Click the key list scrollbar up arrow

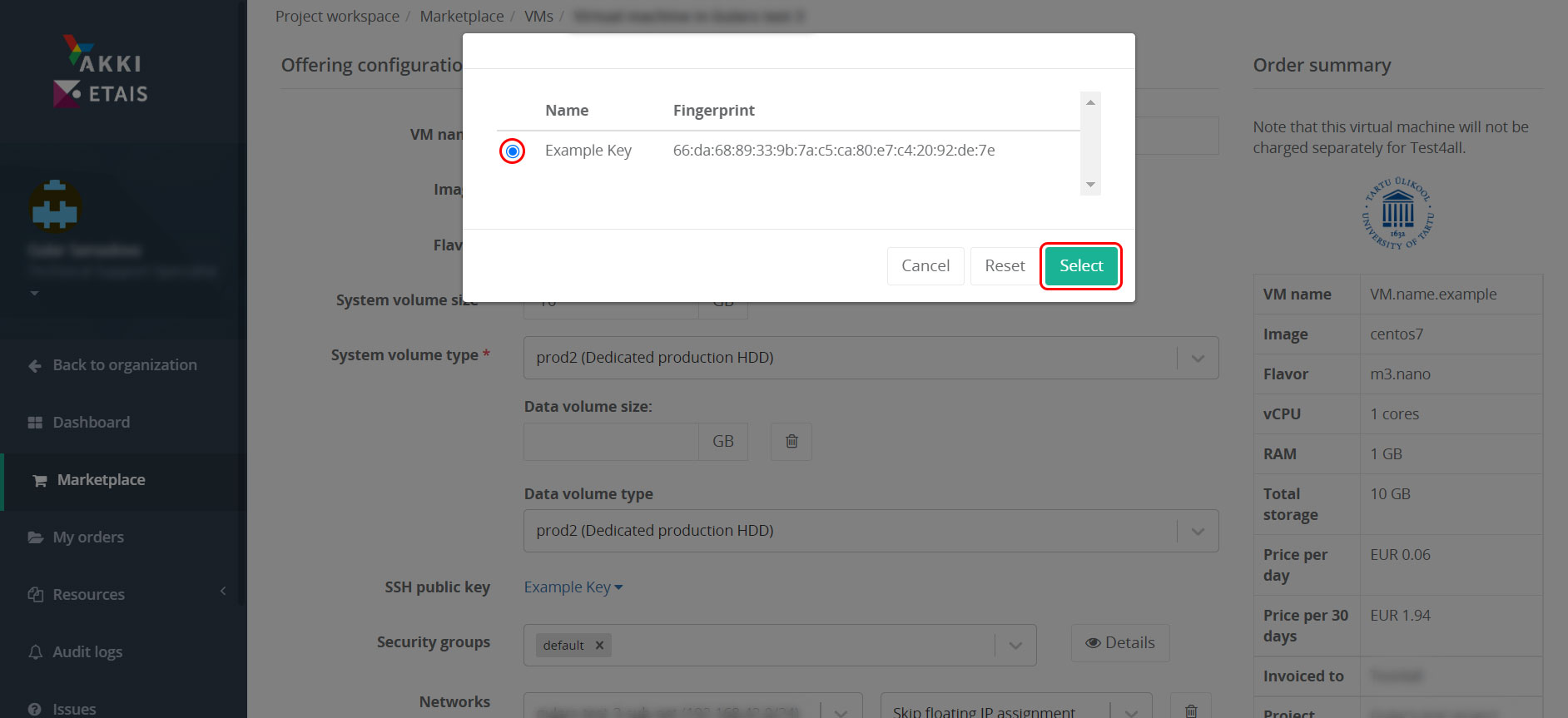(x=1090, y=102)
